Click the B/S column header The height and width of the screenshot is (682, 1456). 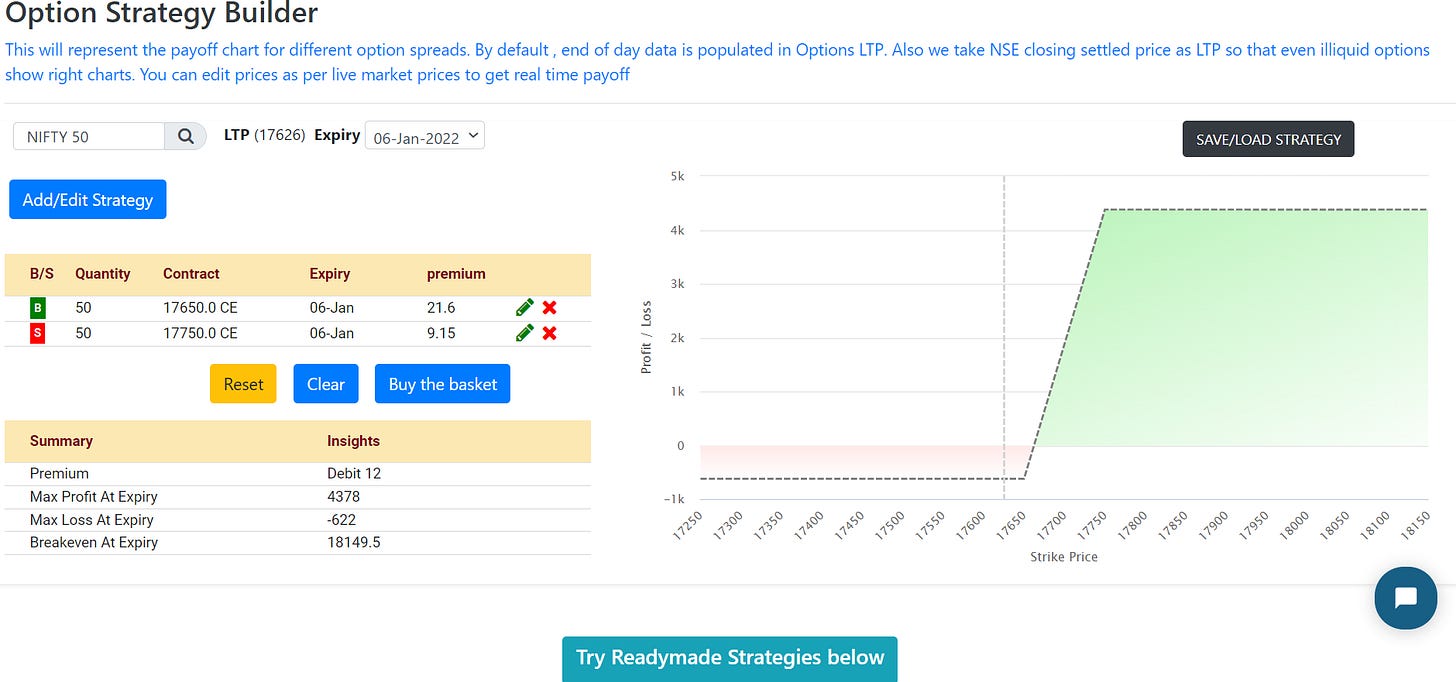point(42,274)
